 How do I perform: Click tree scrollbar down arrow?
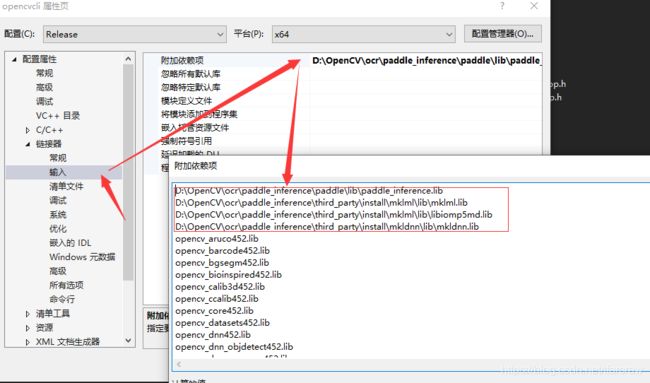click(x=128, y=340)
